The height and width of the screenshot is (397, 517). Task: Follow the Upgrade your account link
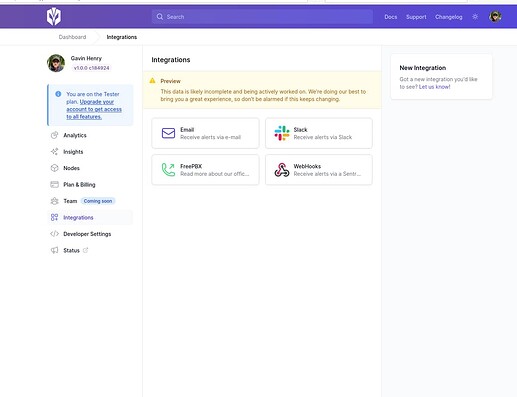(x=94, y=109)
